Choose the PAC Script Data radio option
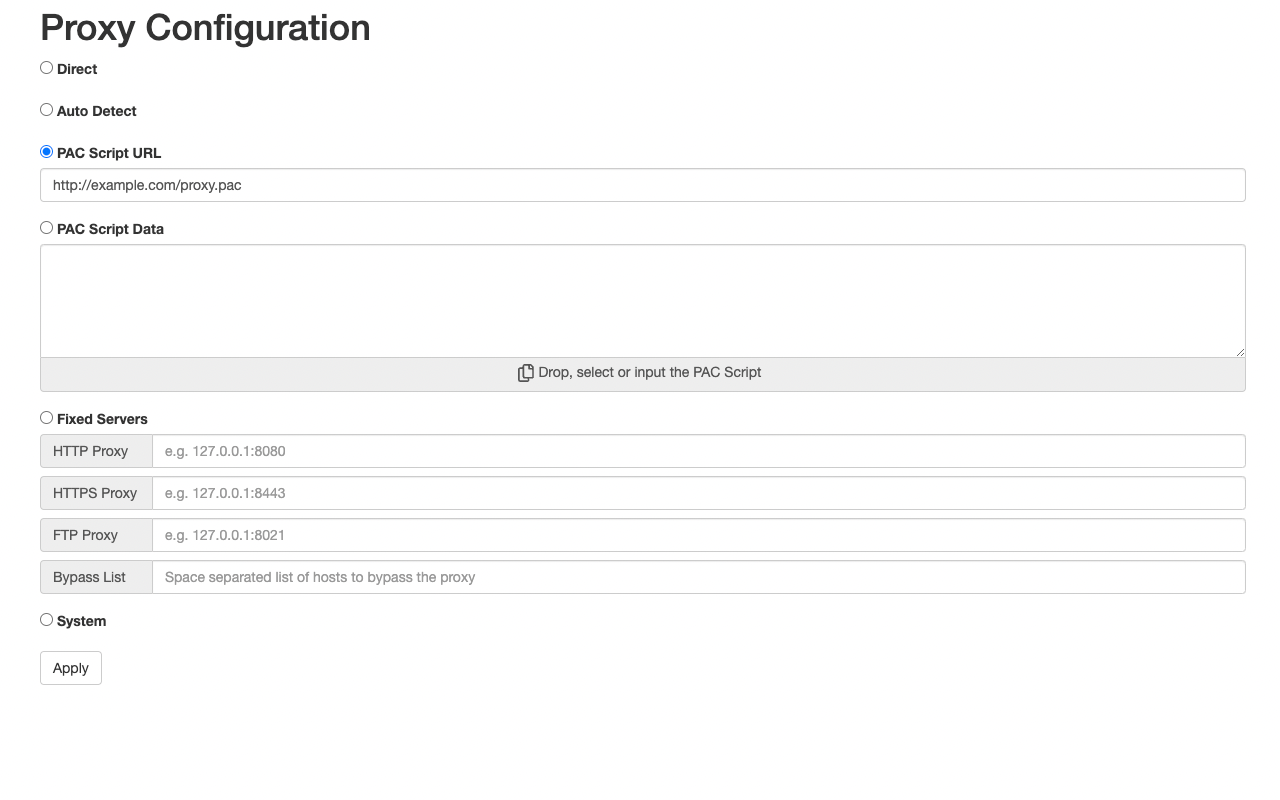The image size is (1280, 800). pos(46,228)
